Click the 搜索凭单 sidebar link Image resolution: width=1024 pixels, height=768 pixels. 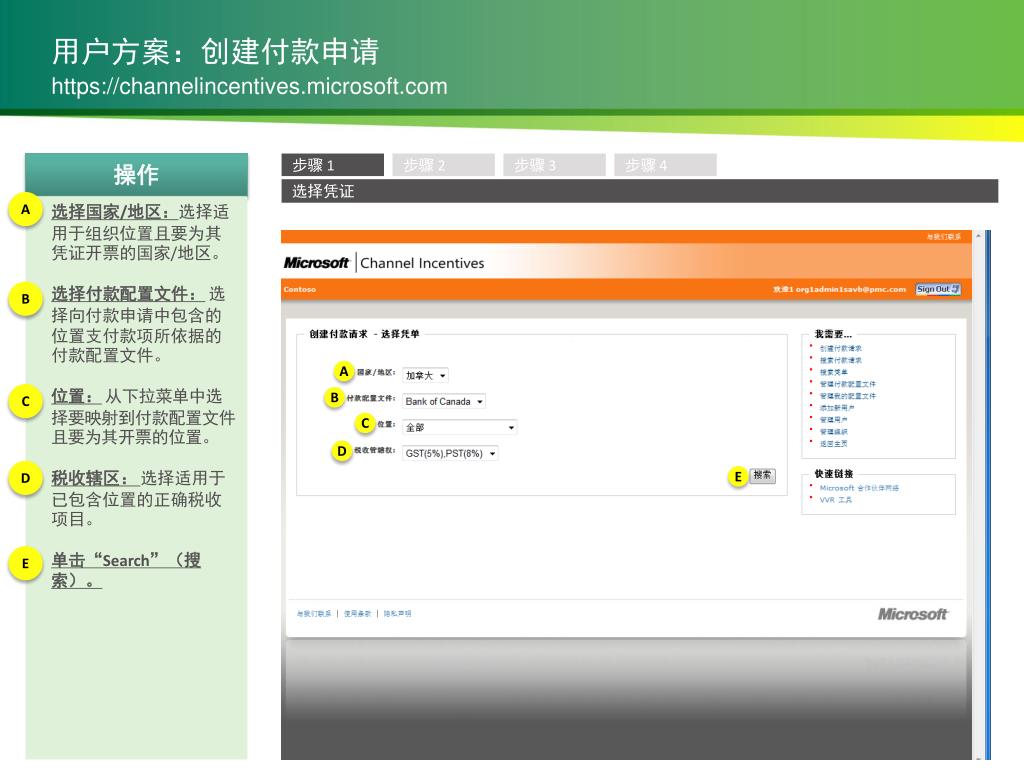point(833,372)
